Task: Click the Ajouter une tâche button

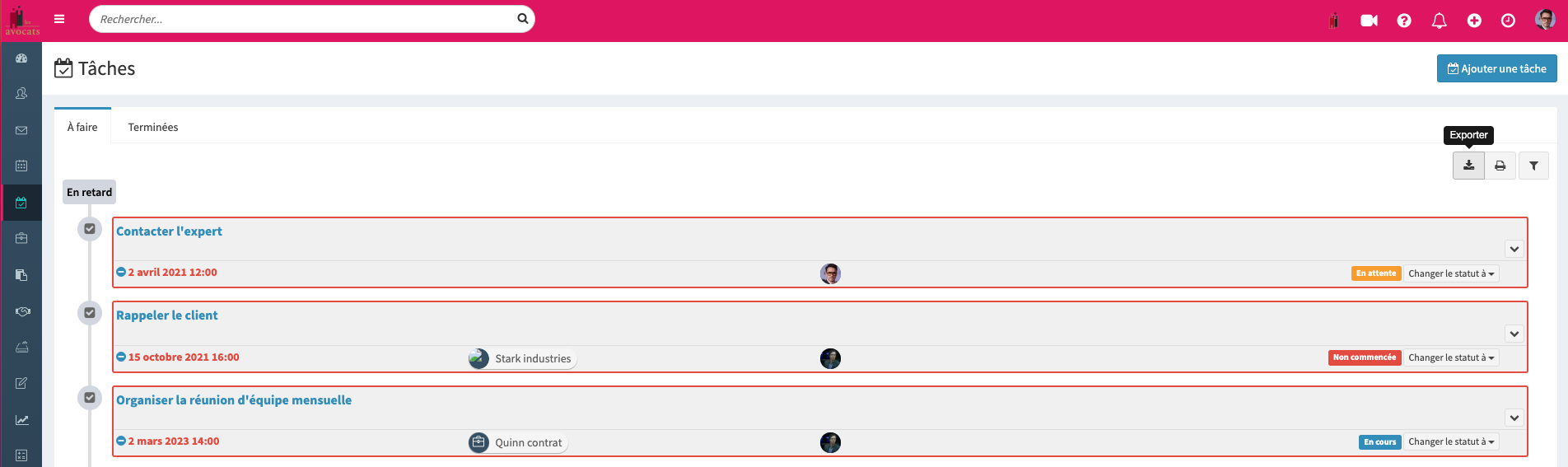Action: coord(1496,68)
